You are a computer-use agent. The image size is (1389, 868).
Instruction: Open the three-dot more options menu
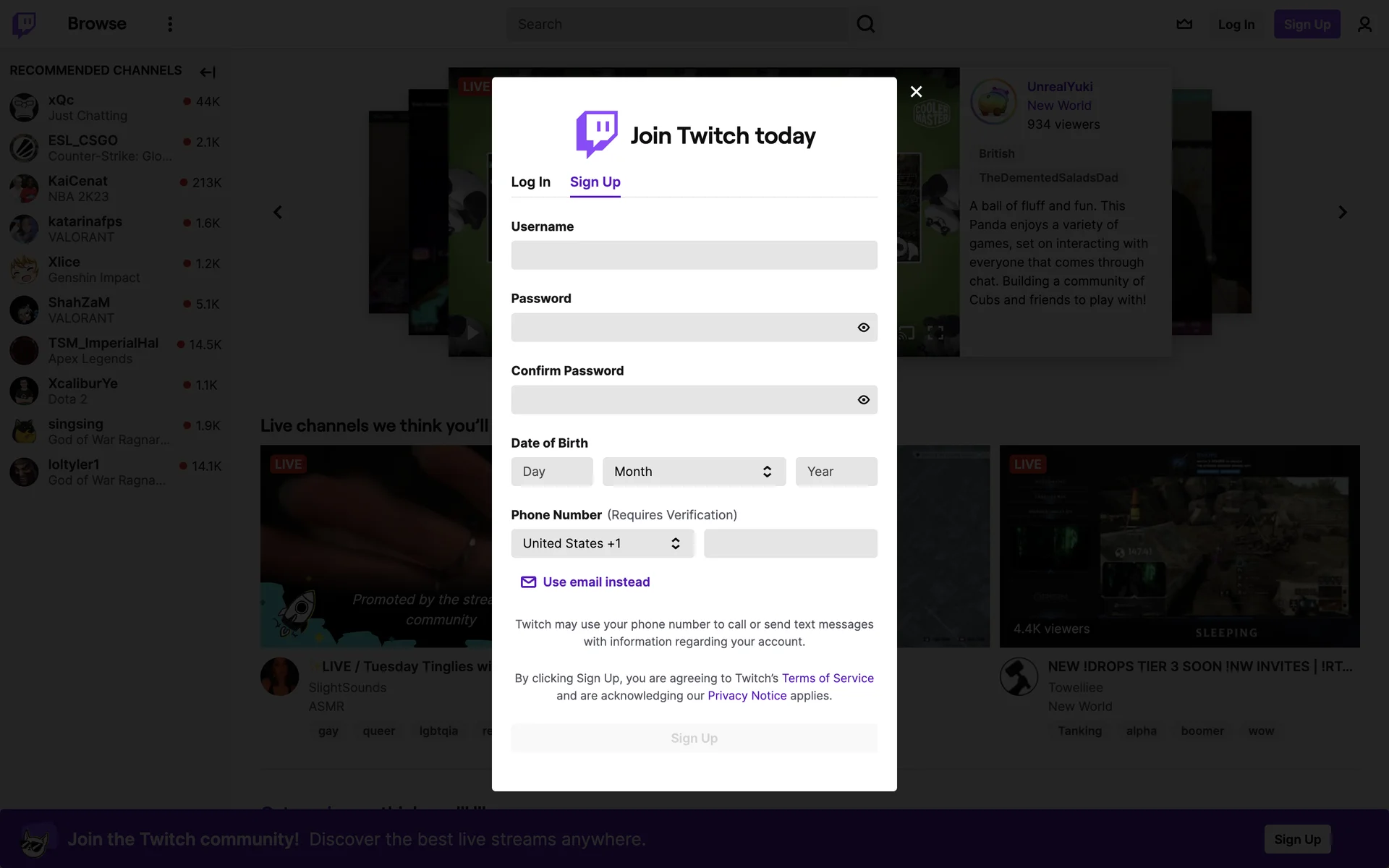point(170,25)
